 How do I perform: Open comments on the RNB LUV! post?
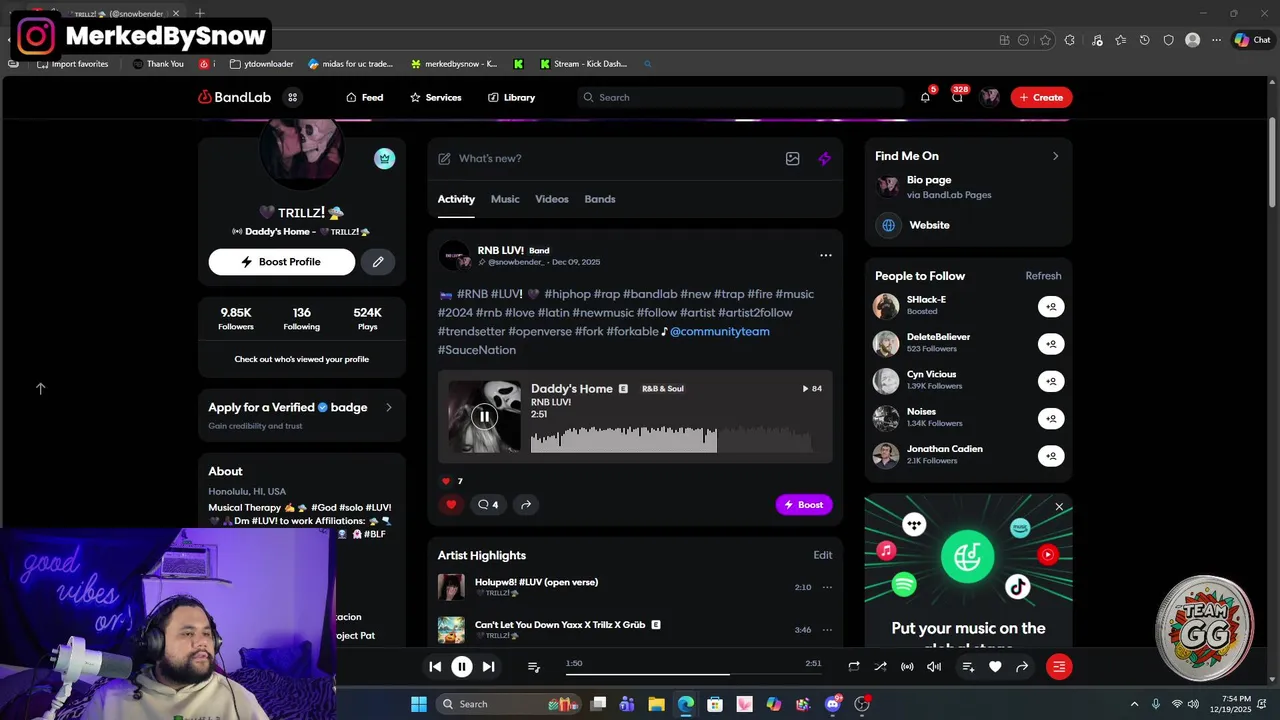tap(488, 505)
